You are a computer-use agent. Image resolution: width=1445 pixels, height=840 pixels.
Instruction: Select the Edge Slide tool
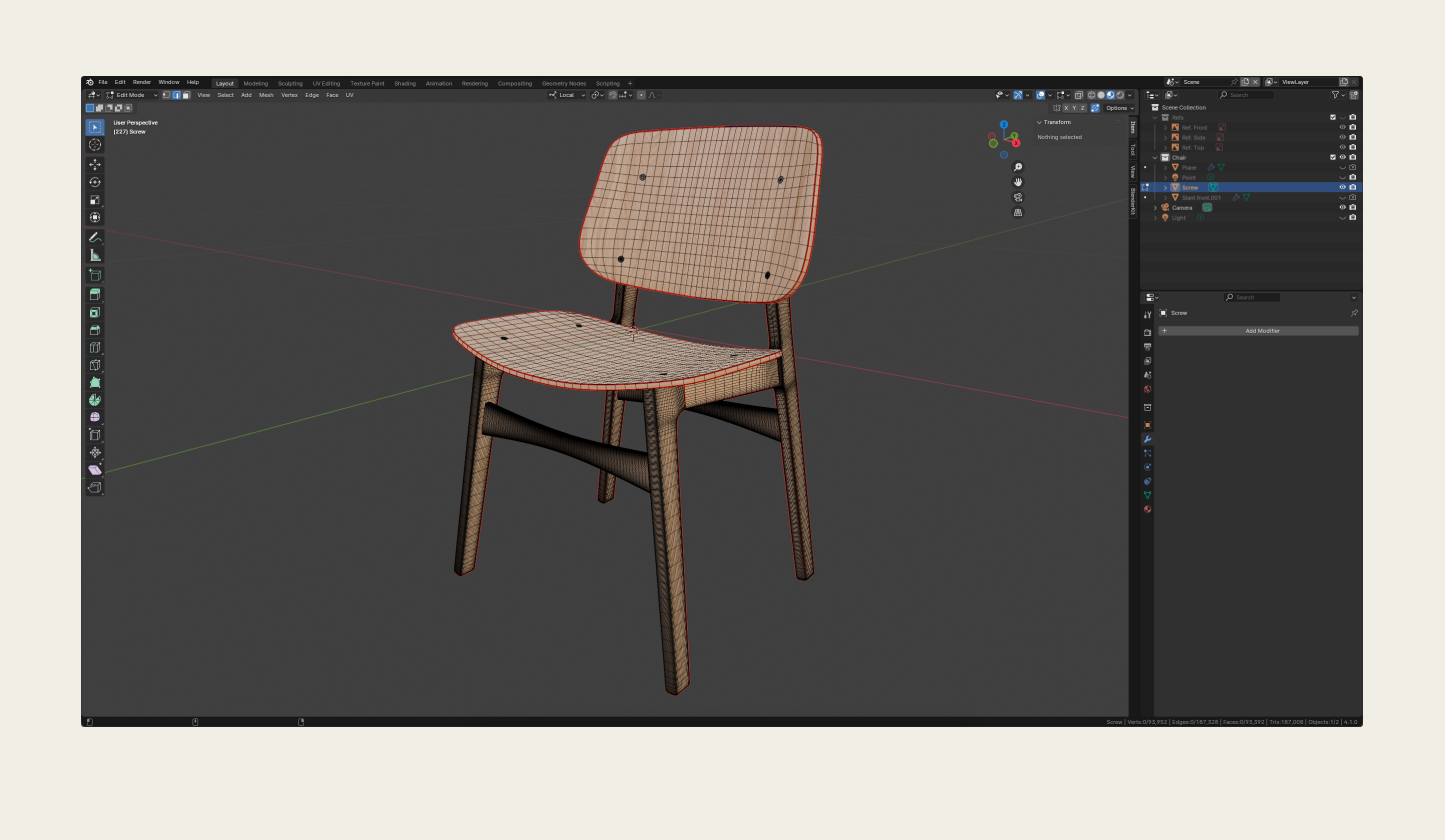coord(95,435)
